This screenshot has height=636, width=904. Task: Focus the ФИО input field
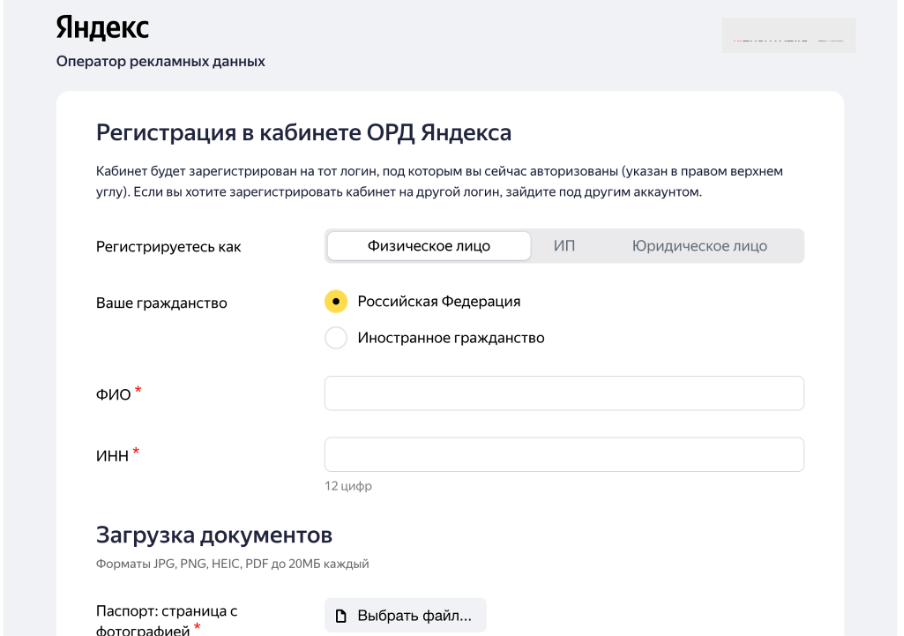[x=564, y=394]
